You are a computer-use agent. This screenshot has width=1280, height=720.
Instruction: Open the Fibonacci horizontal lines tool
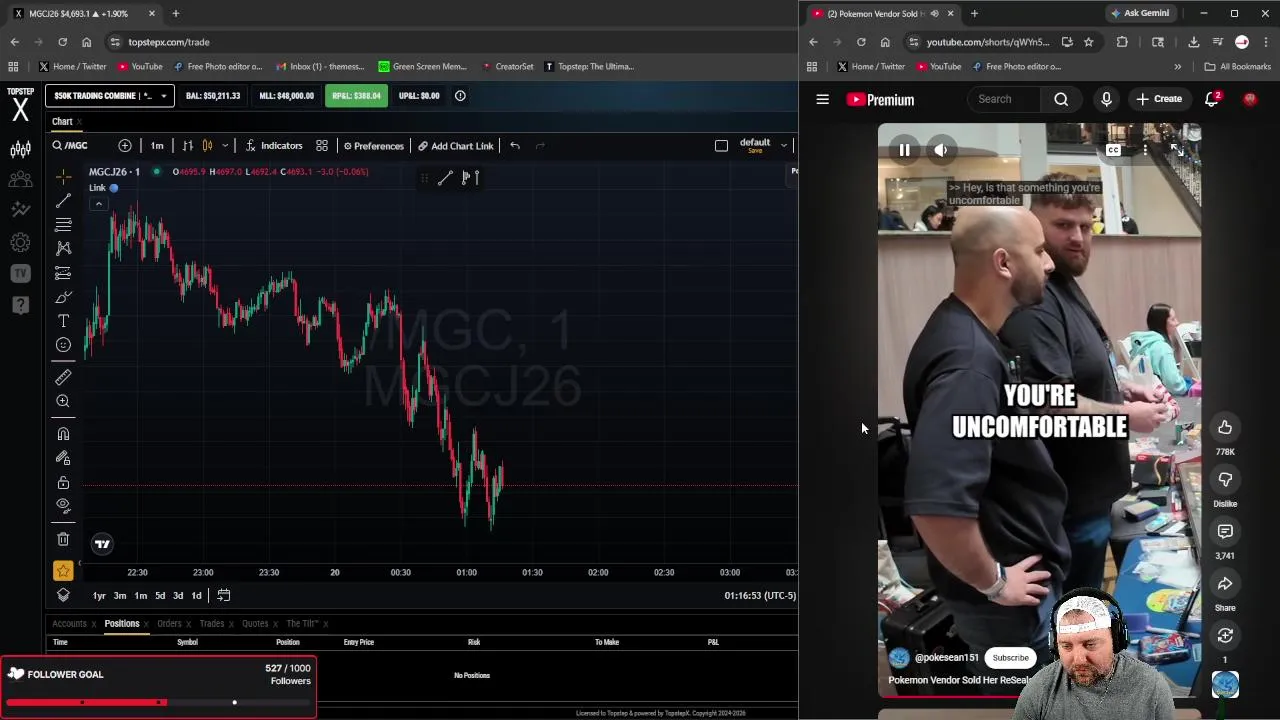(x=63, y=224)
